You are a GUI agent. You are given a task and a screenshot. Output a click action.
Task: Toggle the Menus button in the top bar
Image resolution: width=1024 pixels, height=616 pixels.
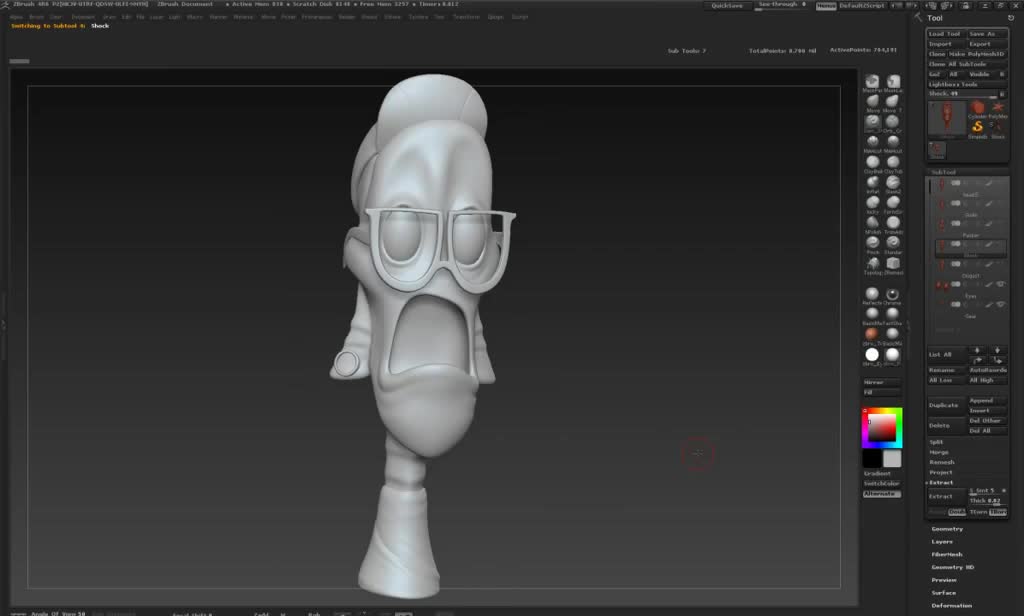click(x=826, y=6)
